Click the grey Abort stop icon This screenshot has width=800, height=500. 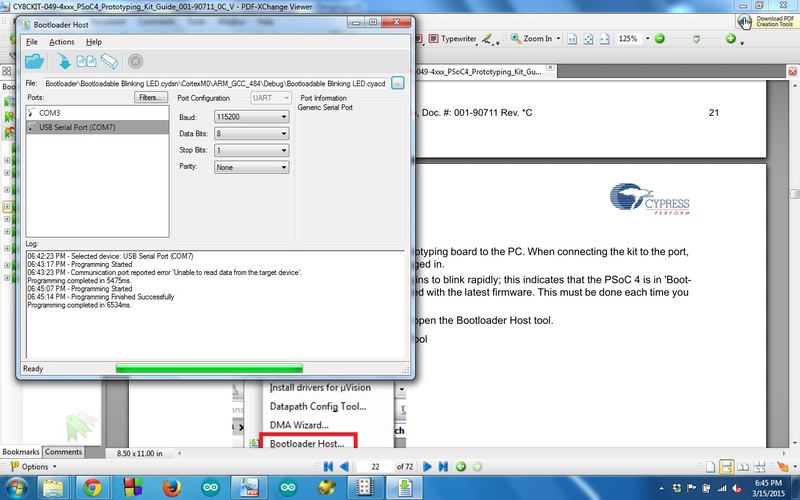(x=135, y=61)
